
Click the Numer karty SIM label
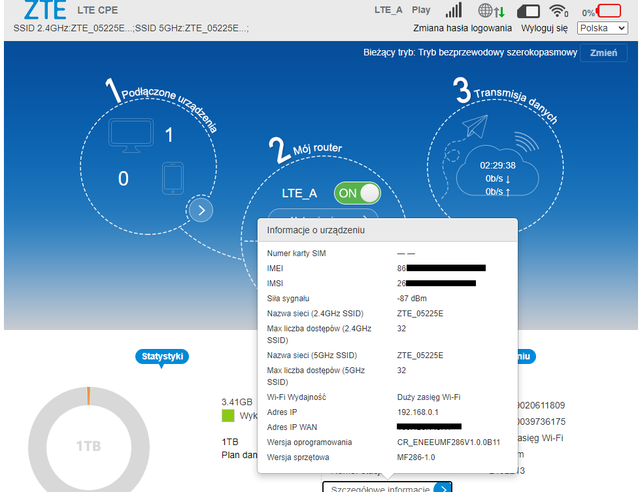pyautogui.click(x=296, y=253)
